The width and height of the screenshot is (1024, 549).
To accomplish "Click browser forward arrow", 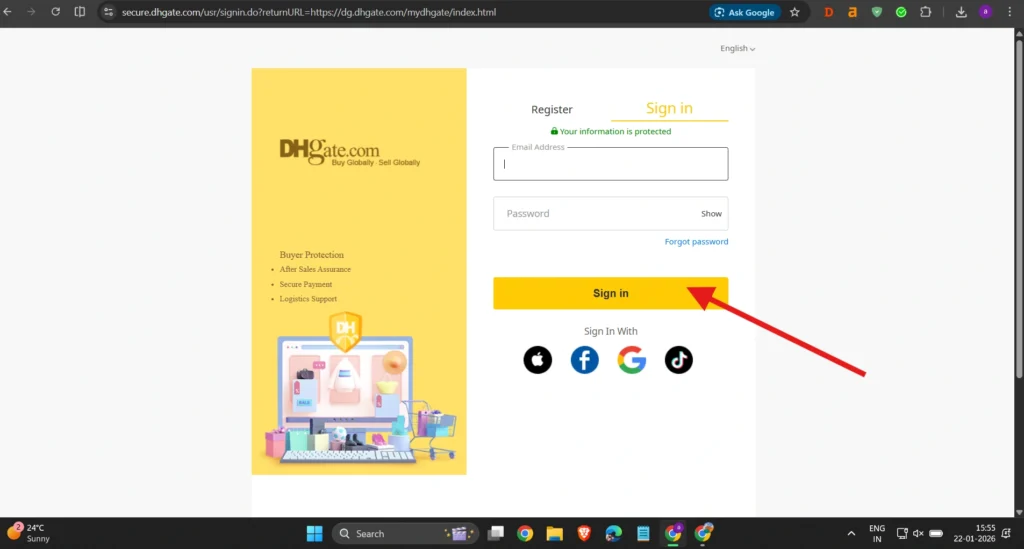I will (x=31, y=12).
